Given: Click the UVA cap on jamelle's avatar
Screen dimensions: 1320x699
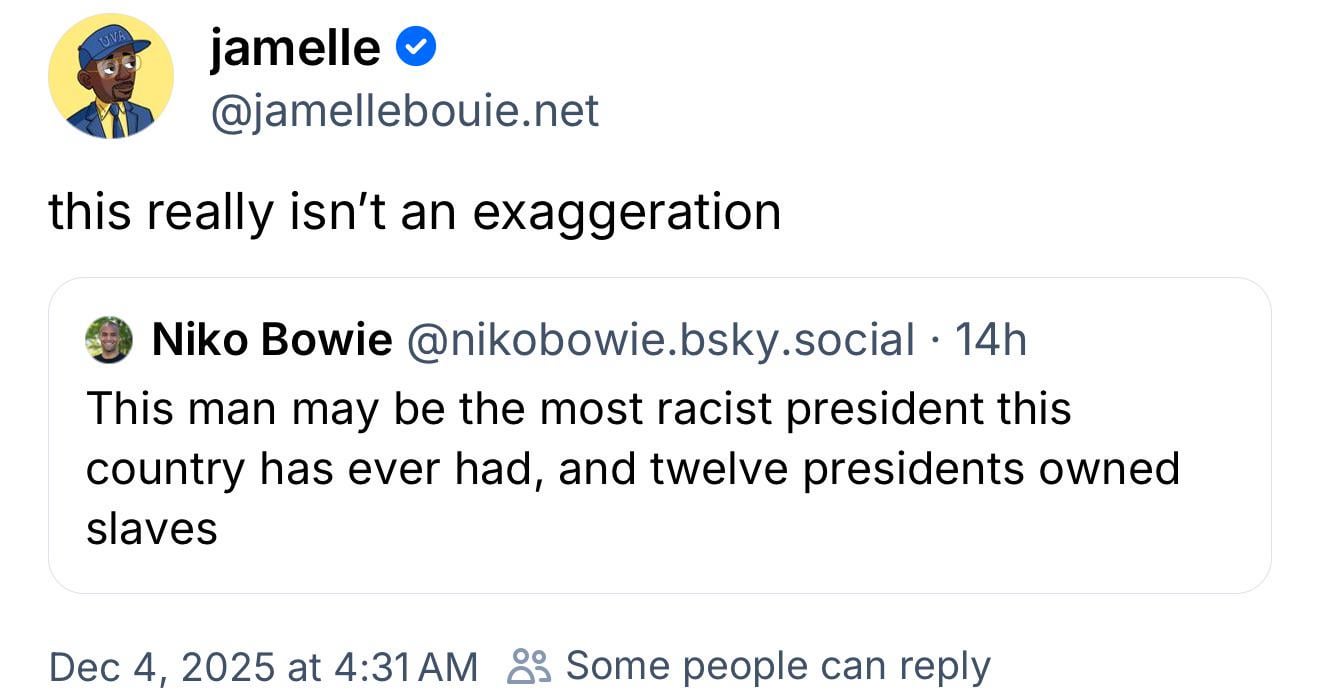Looking at the screenshot, I should [112, 43].
